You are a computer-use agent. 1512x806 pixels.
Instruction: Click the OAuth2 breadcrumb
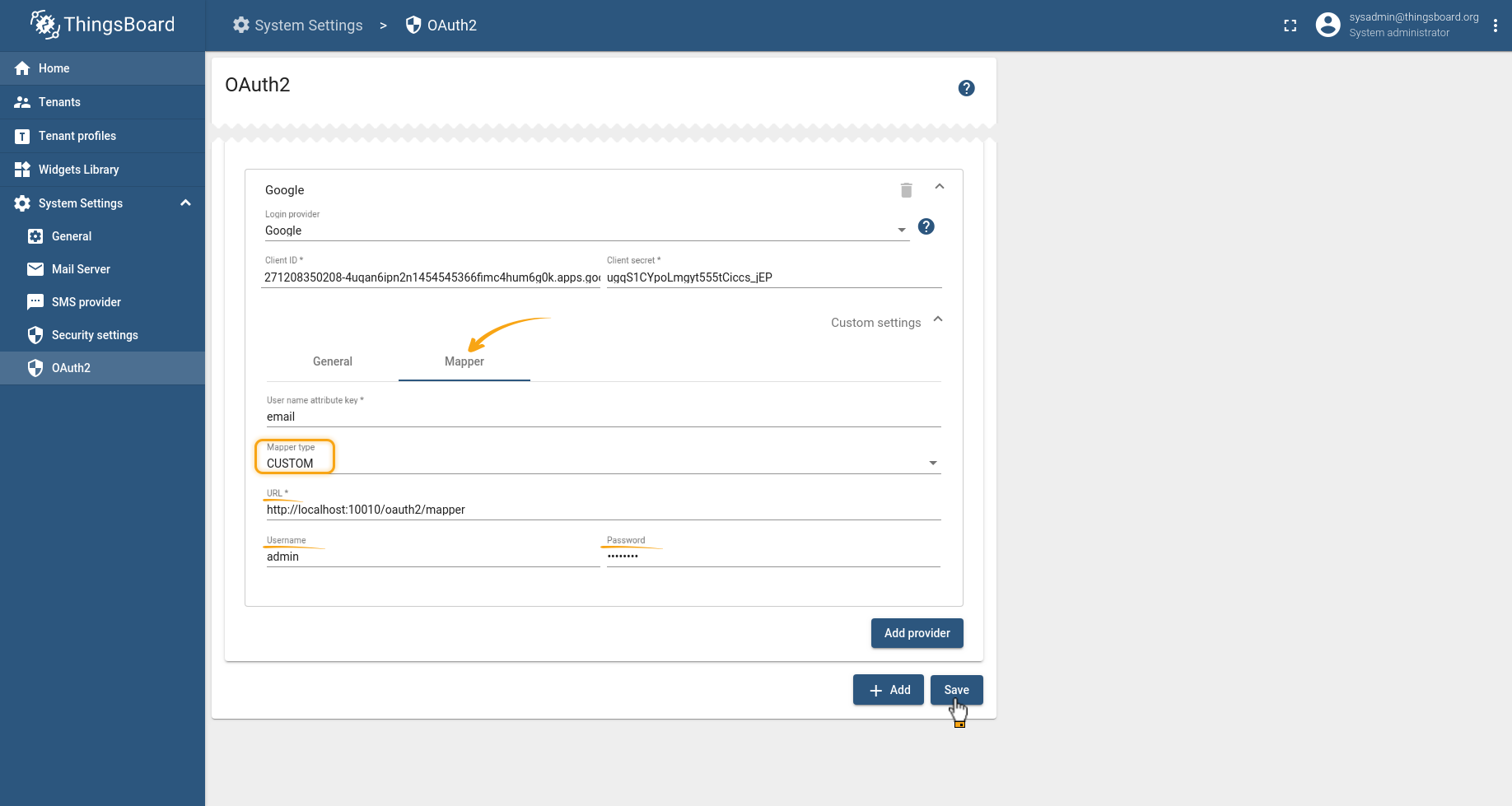tap(441, 26)
